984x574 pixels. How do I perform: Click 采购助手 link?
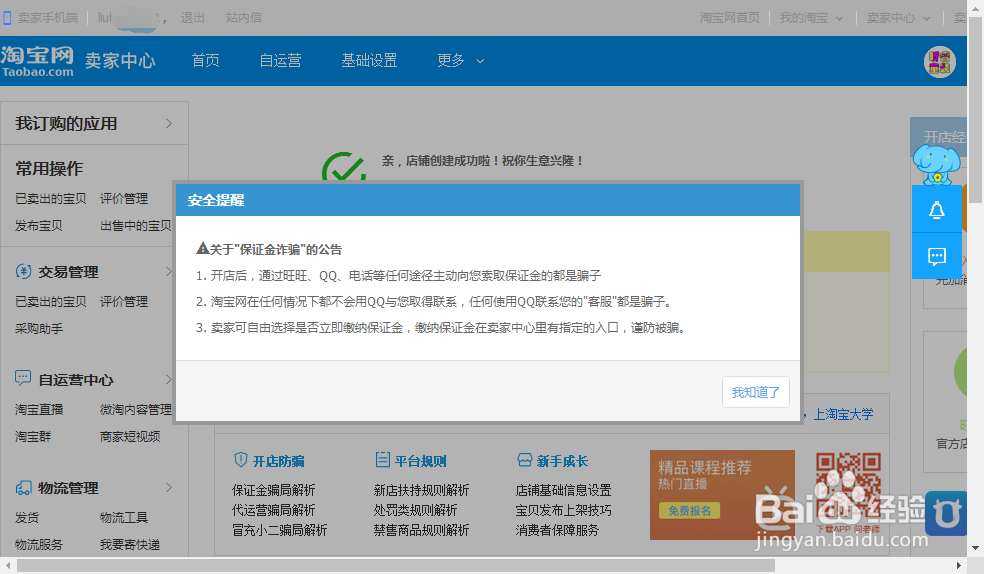39,328
